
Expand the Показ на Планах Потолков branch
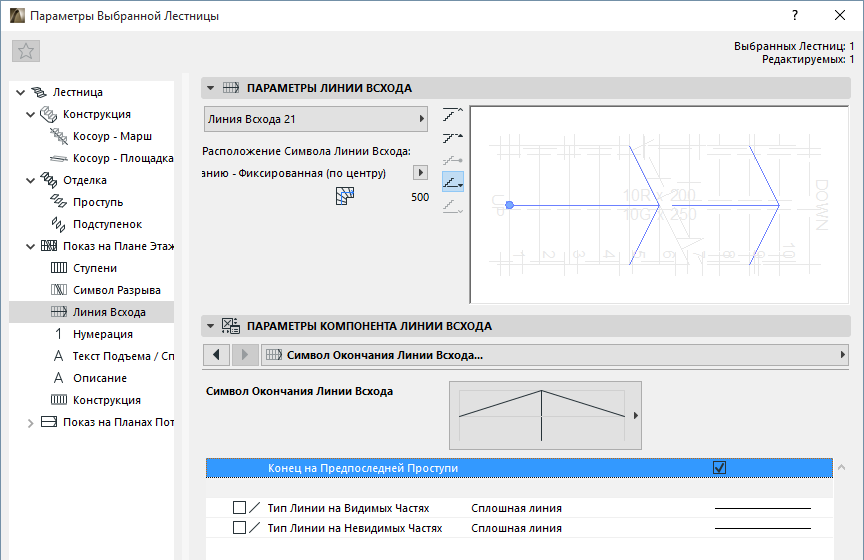tap(30, 423)
